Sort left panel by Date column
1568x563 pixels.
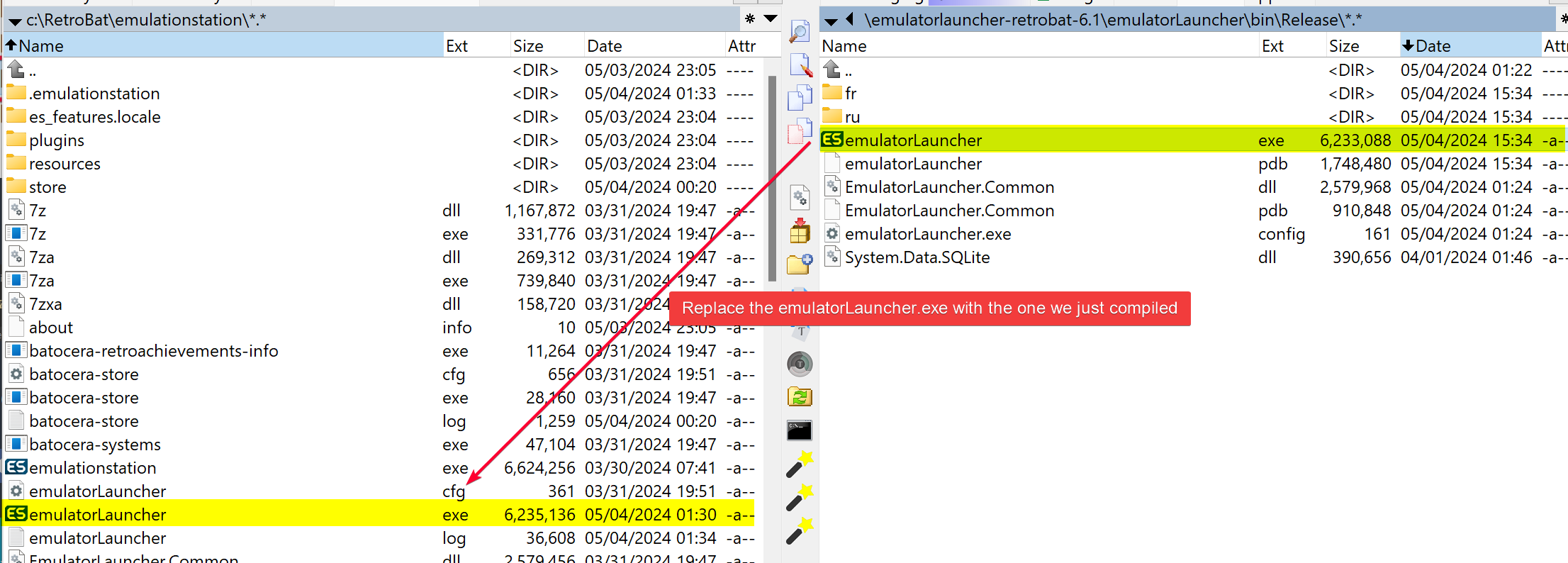tap(654, 45)
